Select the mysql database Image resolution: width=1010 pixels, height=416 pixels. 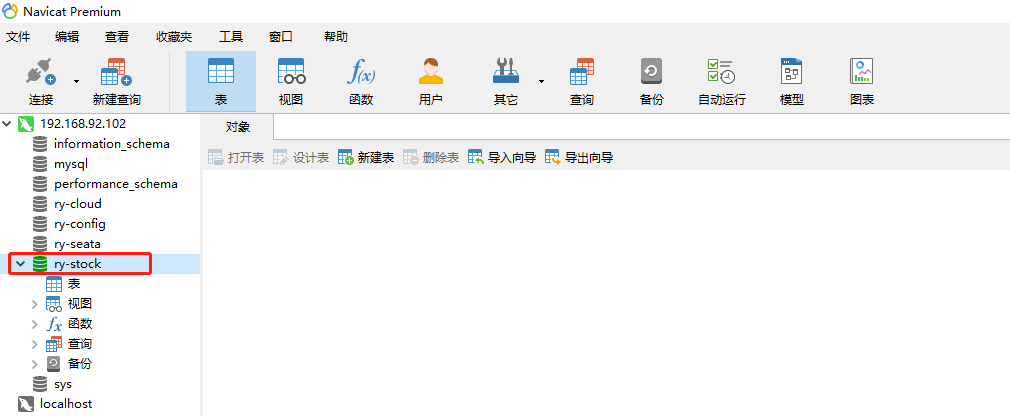coord(71,164)
